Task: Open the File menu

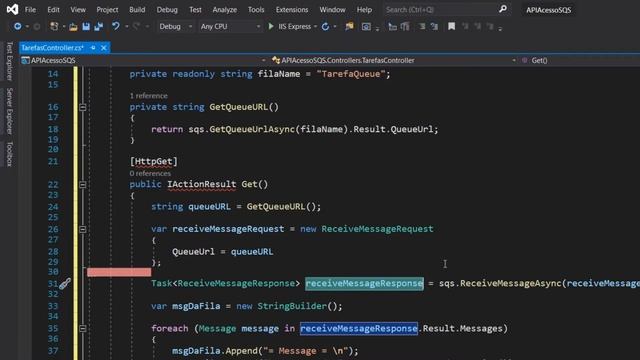Action: [x=30, y=9]
